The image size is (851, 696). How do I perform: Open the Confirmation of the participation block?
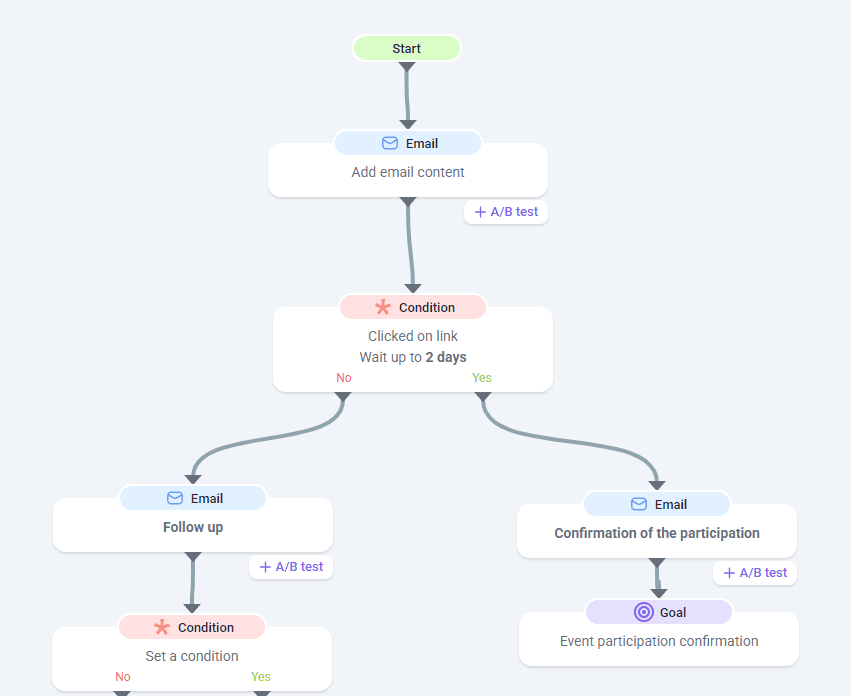click(x=657, y=533)
